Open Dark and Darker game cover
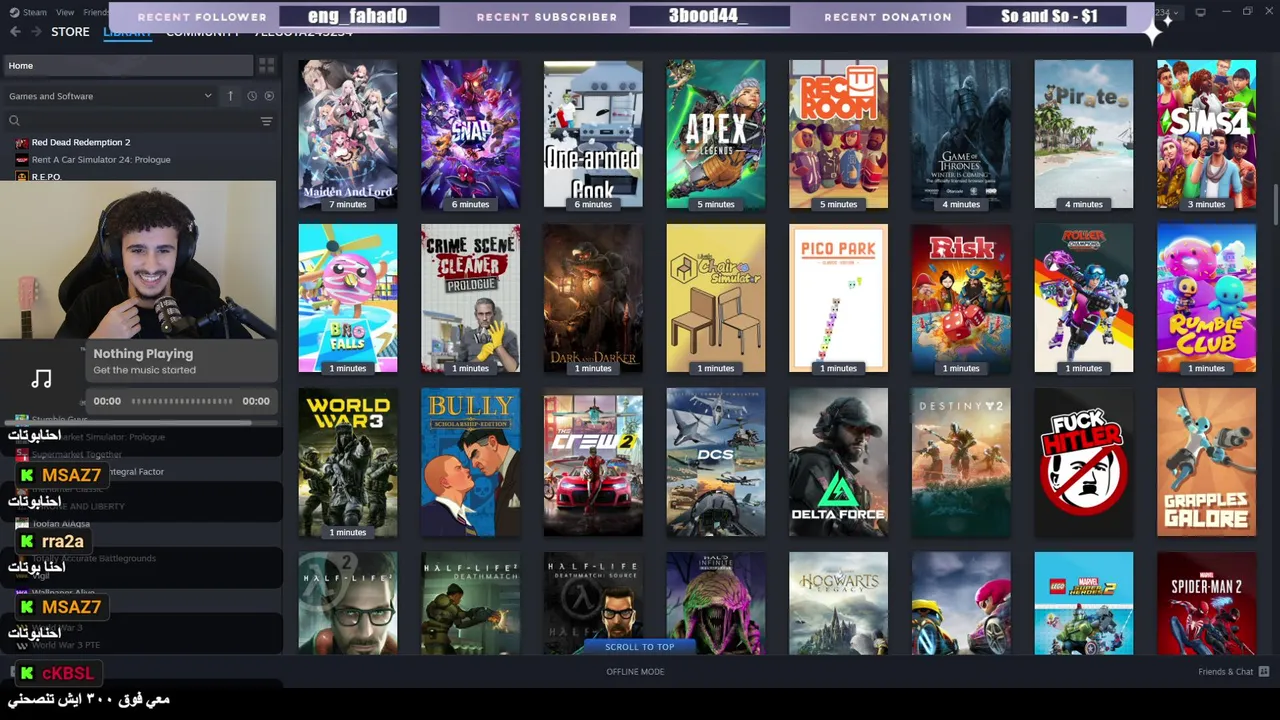Image resolution: width=1280 pixels, height=720 pixels. tap(593, 298)
